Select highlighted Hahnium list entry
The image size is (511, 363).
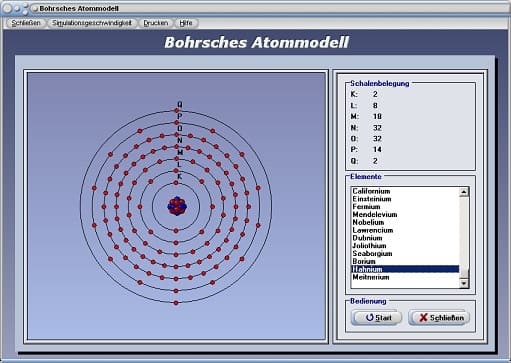pyautogui.click(x=405, y=269)
